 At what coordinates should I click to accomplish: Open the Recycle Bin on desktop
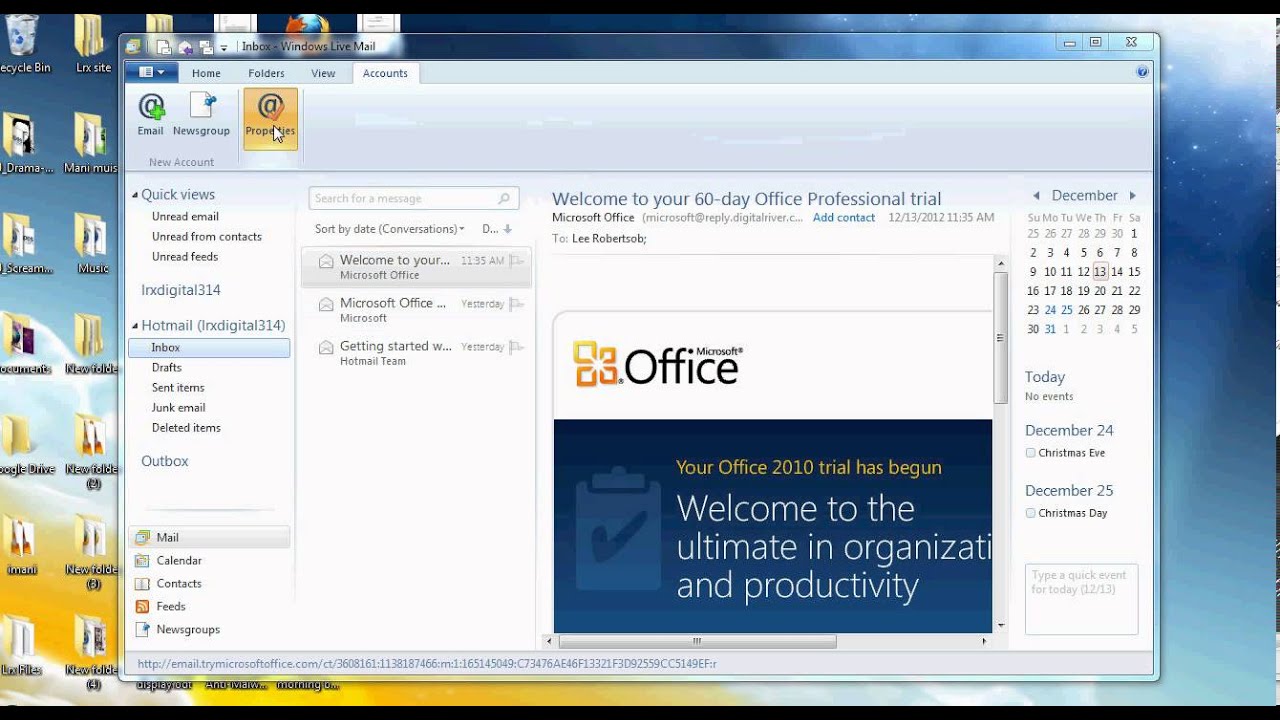click(22, 45)
